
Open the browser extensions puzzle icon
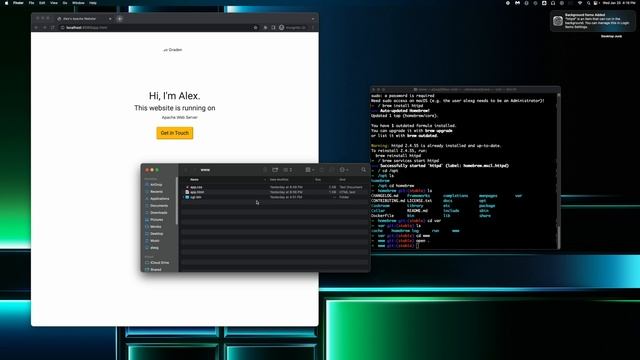click(265, 28)
